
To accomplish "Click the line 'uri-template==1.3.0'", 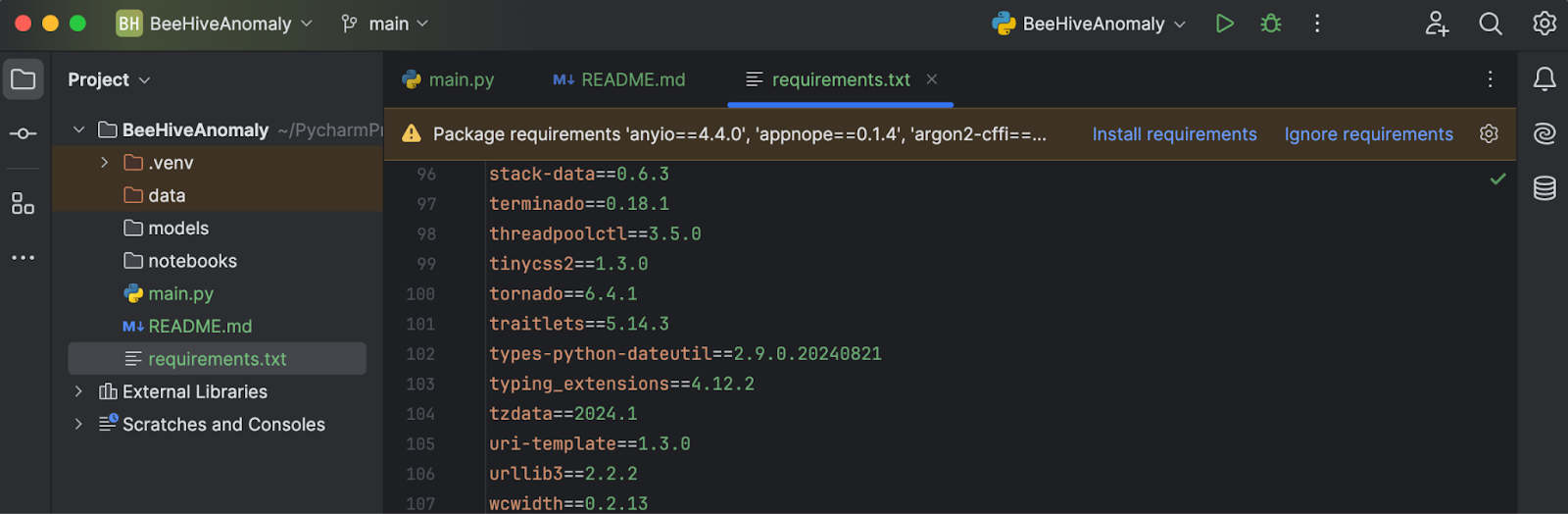I will tap(590, 443).
